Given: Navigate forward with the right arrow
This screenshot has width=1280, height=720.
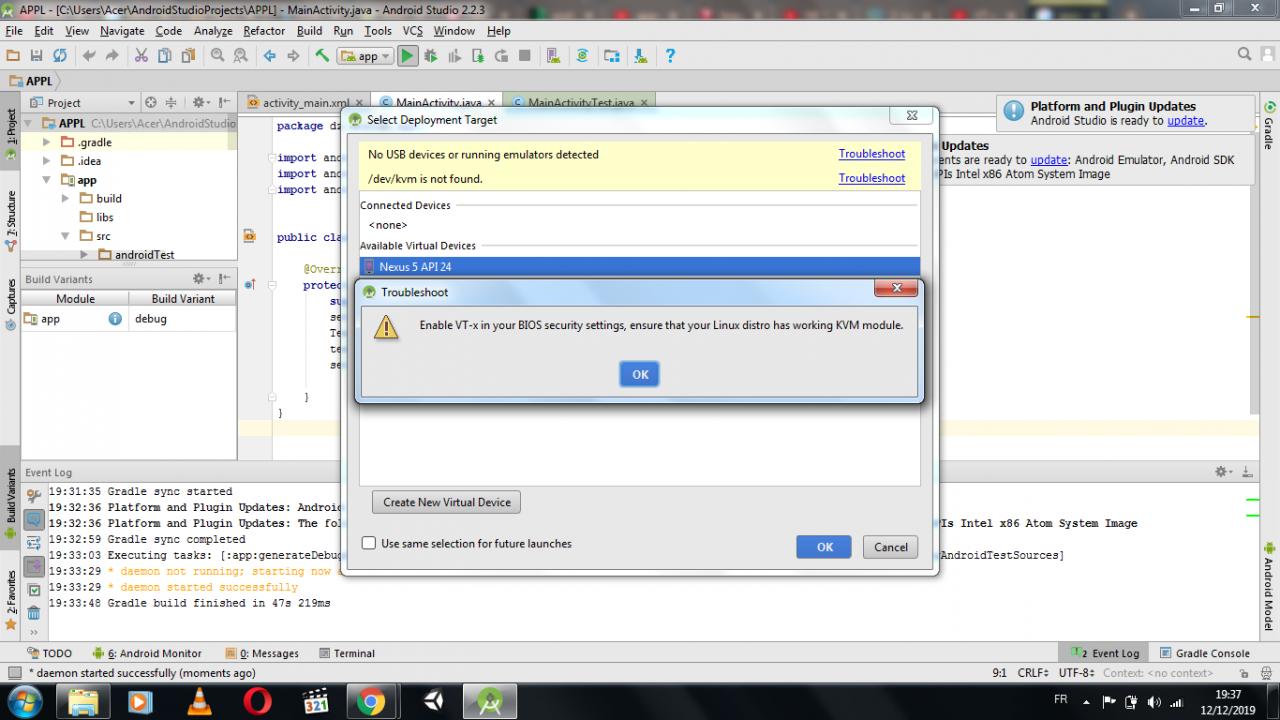Looking at the screenshot, I should (293, 56).
